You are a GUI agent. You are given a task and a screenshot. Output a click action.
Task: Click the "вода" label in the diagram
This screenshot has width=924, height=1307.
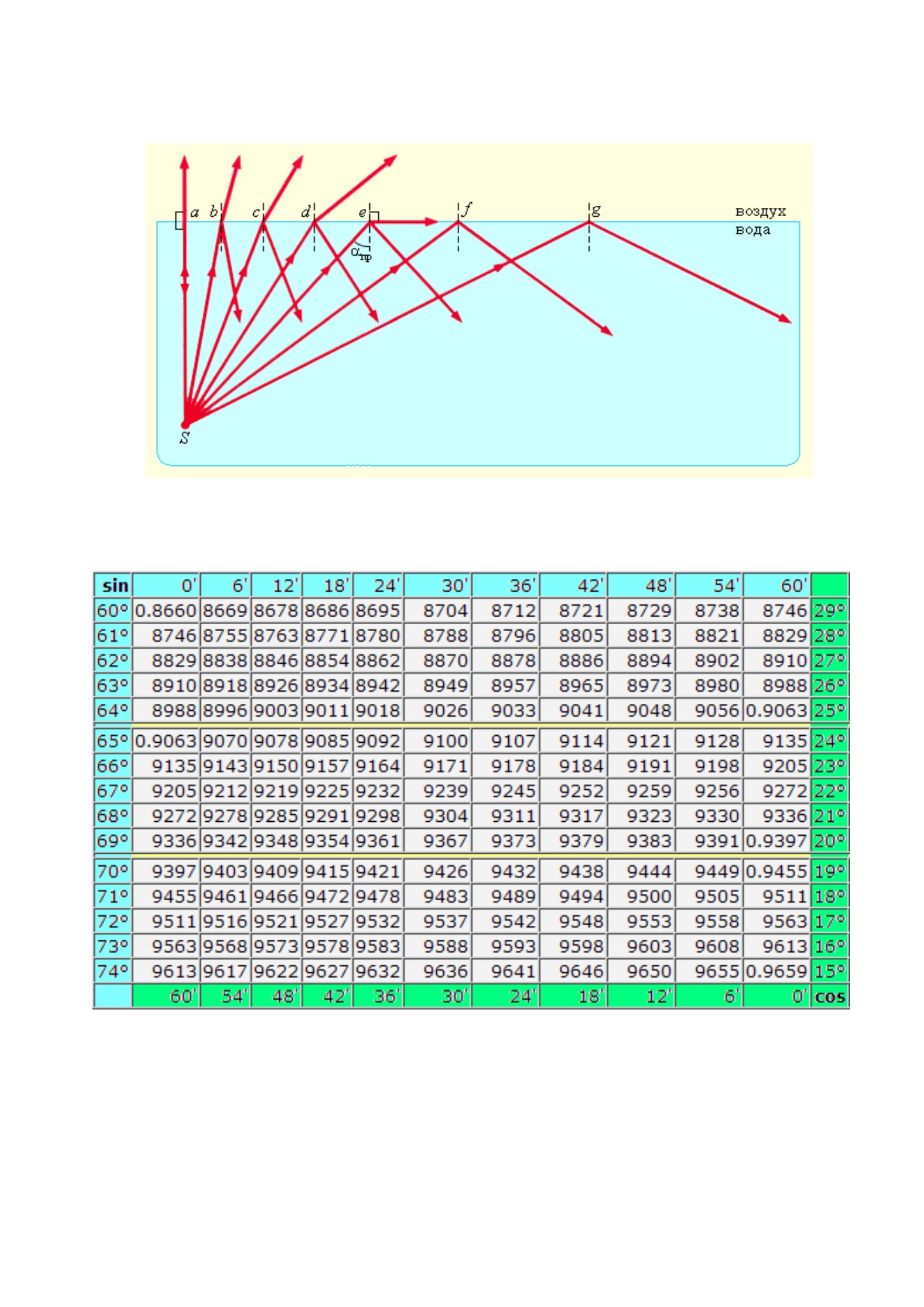[752, 230]
